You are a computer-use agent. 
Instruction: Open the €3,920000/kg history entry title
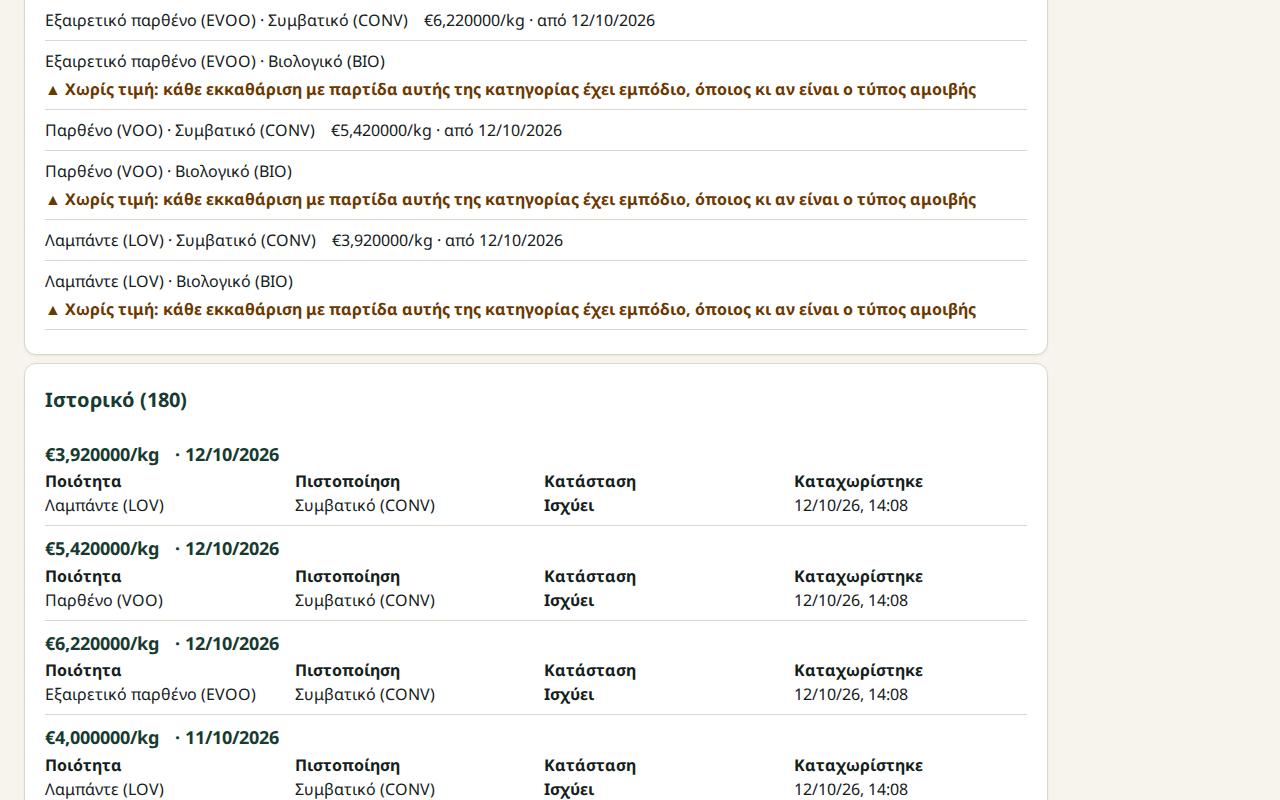102,455
